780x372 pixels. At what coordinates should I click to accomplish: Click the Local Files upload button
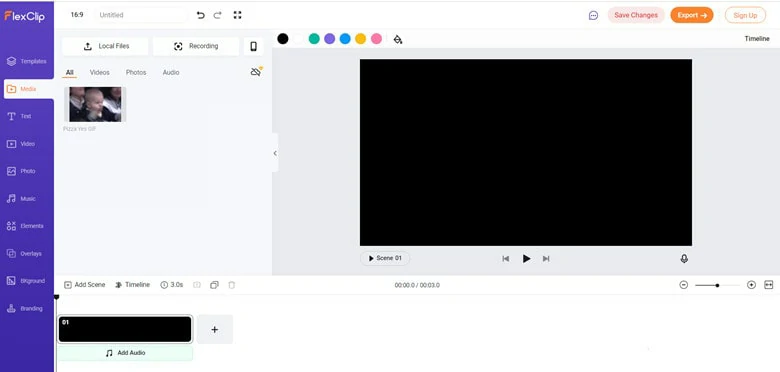tap(105, 46)
